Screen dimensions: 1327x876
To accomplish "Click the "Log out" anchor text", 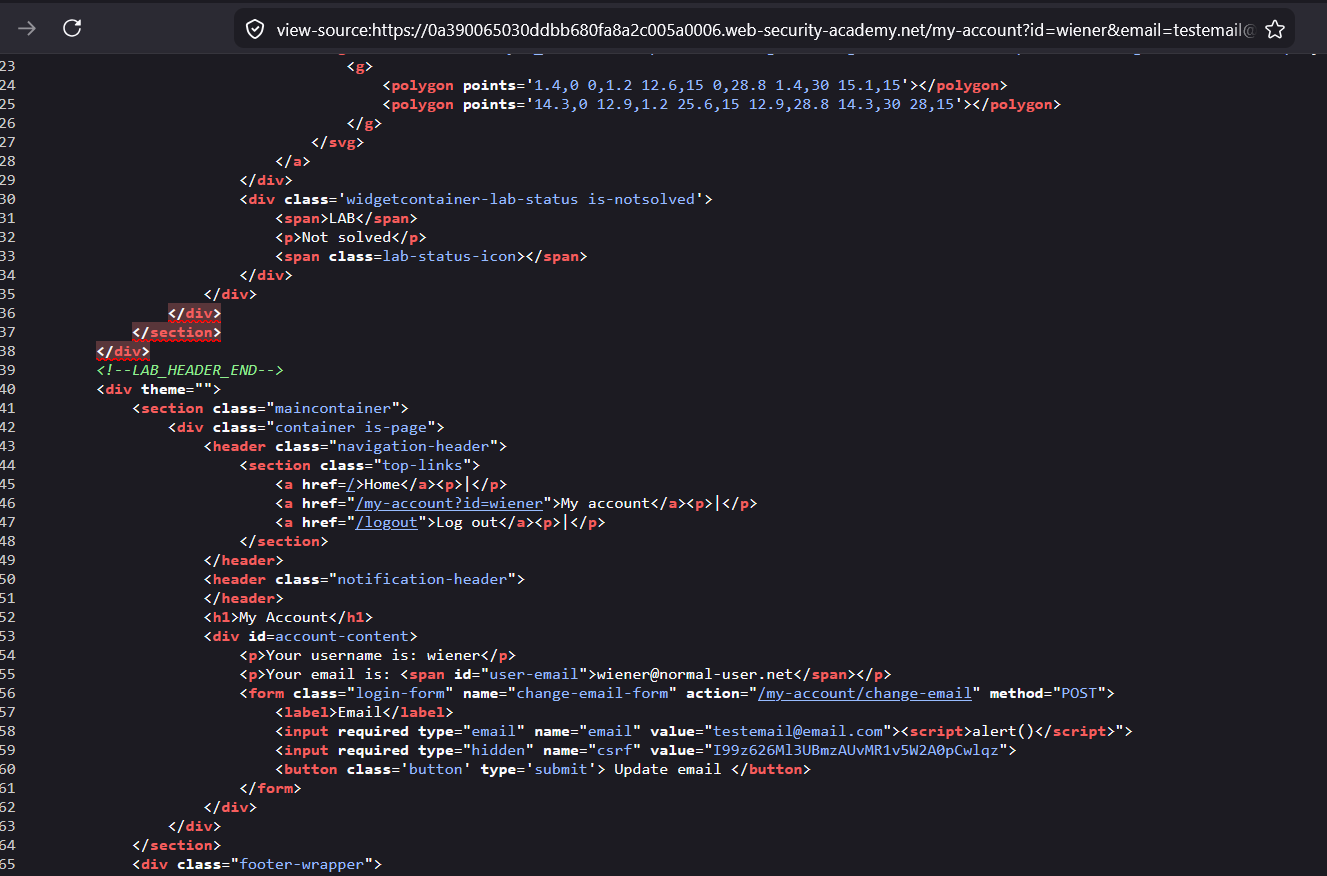I will tap(467, 523).
